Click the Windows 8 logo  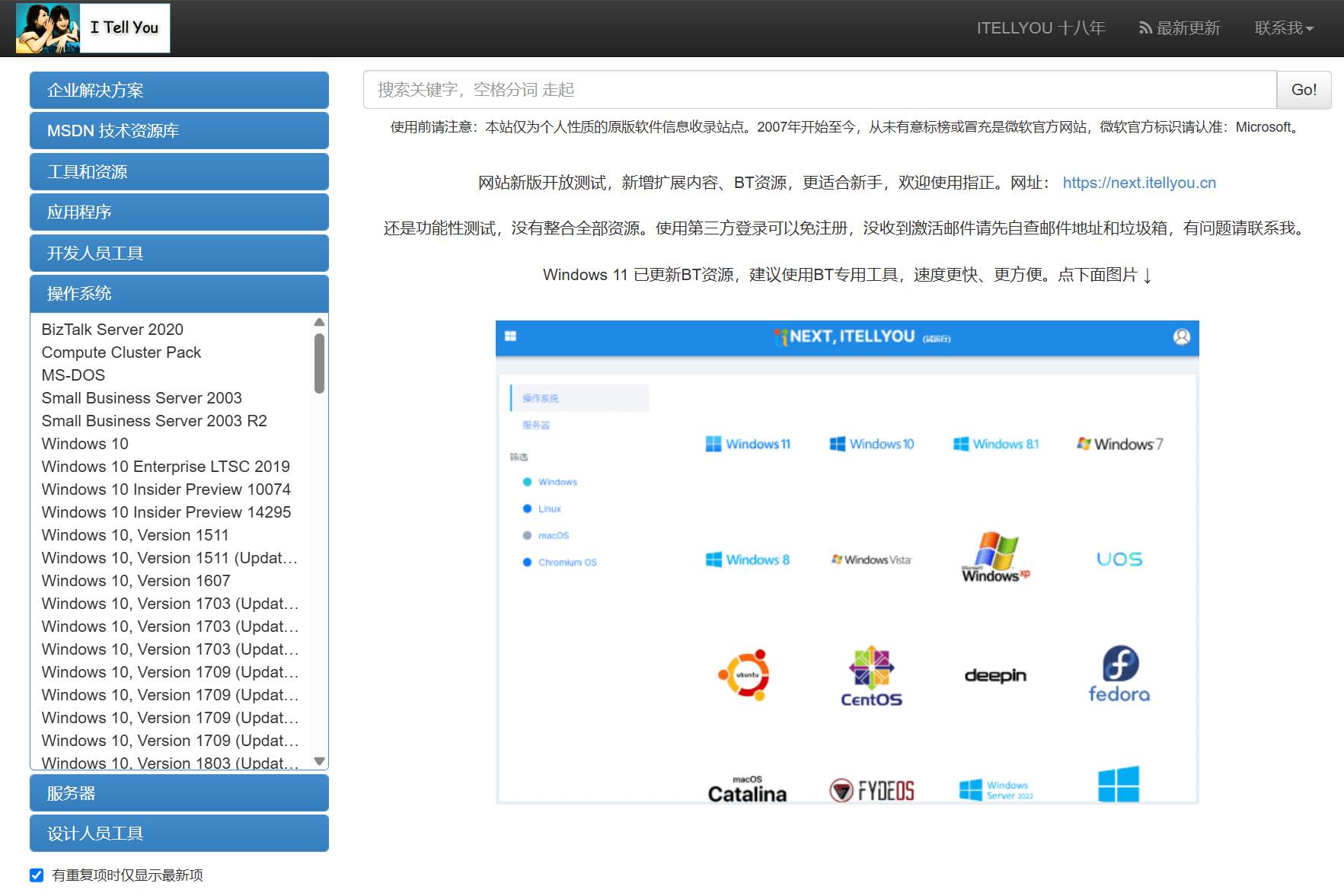(748, 560)
